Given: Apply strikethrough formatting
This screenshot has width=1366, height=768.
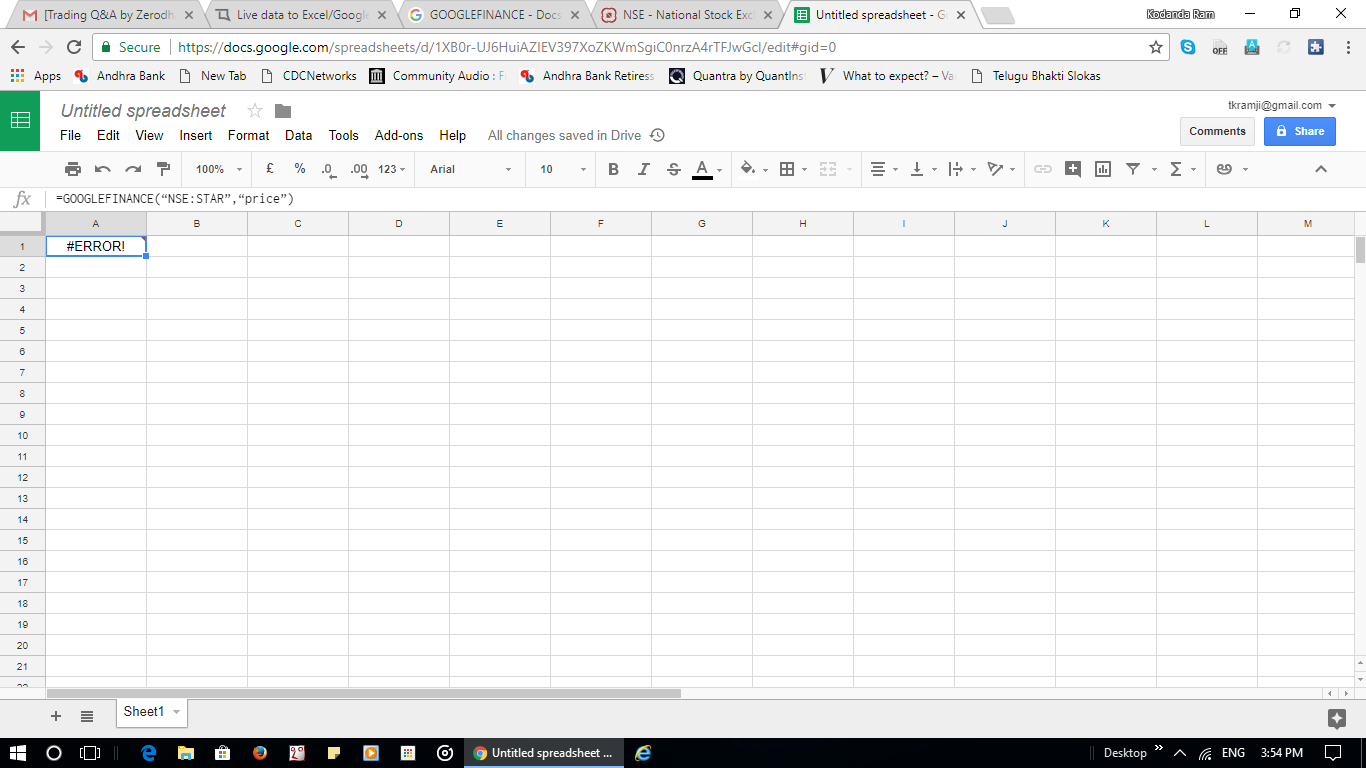Looking at the screenshot, I should 673,169.
